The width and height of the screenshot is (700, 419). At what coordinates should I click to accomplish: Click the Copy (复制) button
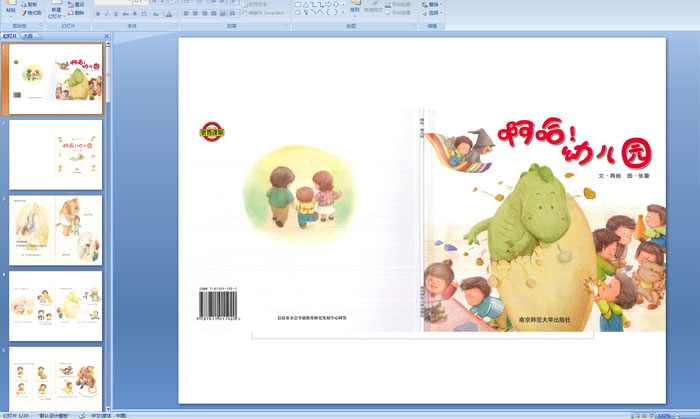(30, 4)
